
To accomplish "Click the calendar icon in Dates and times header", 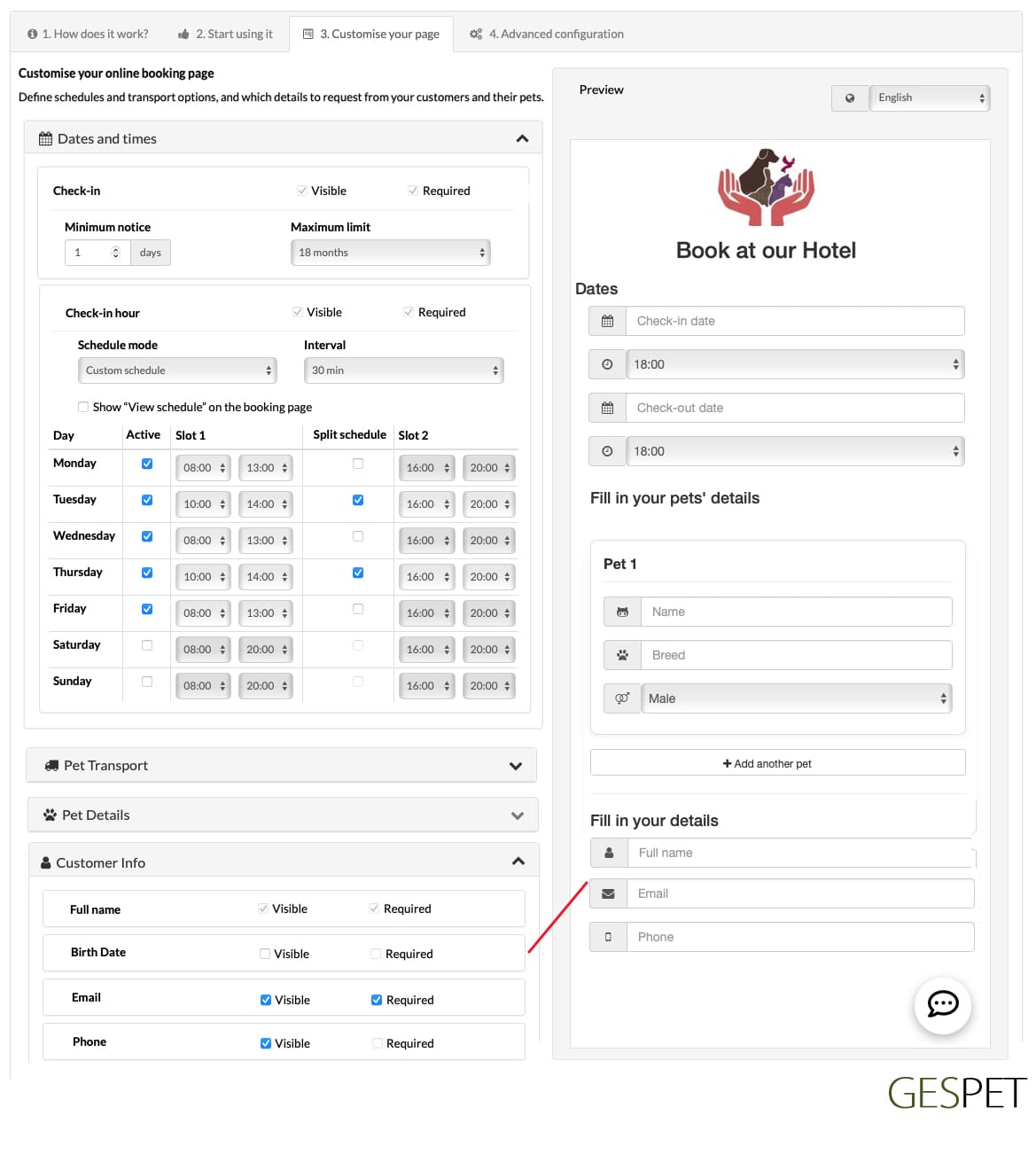I will click(x=45, y=139).
